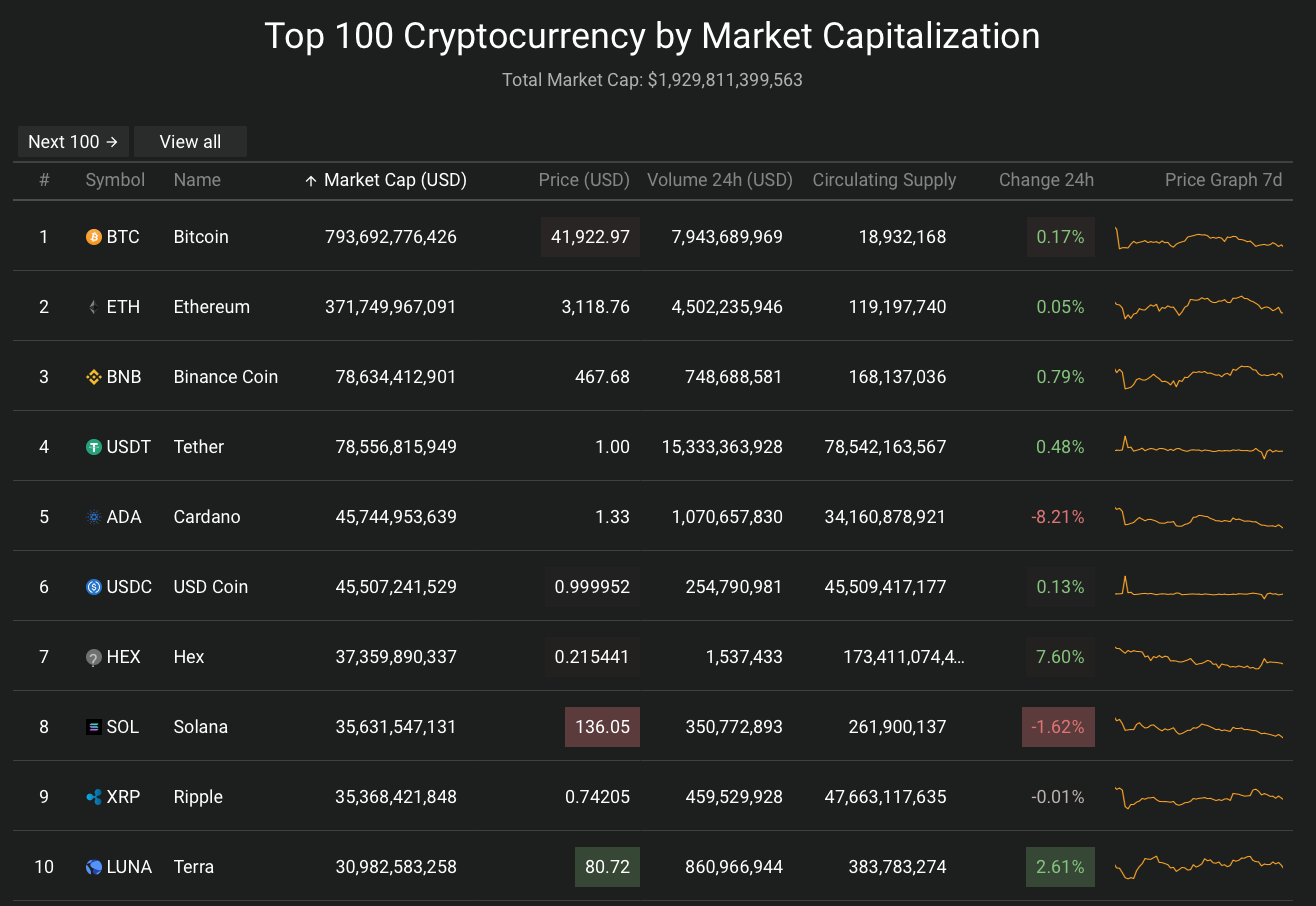Image resolution: width=1316 pixels, height=906 pixels.
Task: Click the Solana logo icon
Action: 94,727
